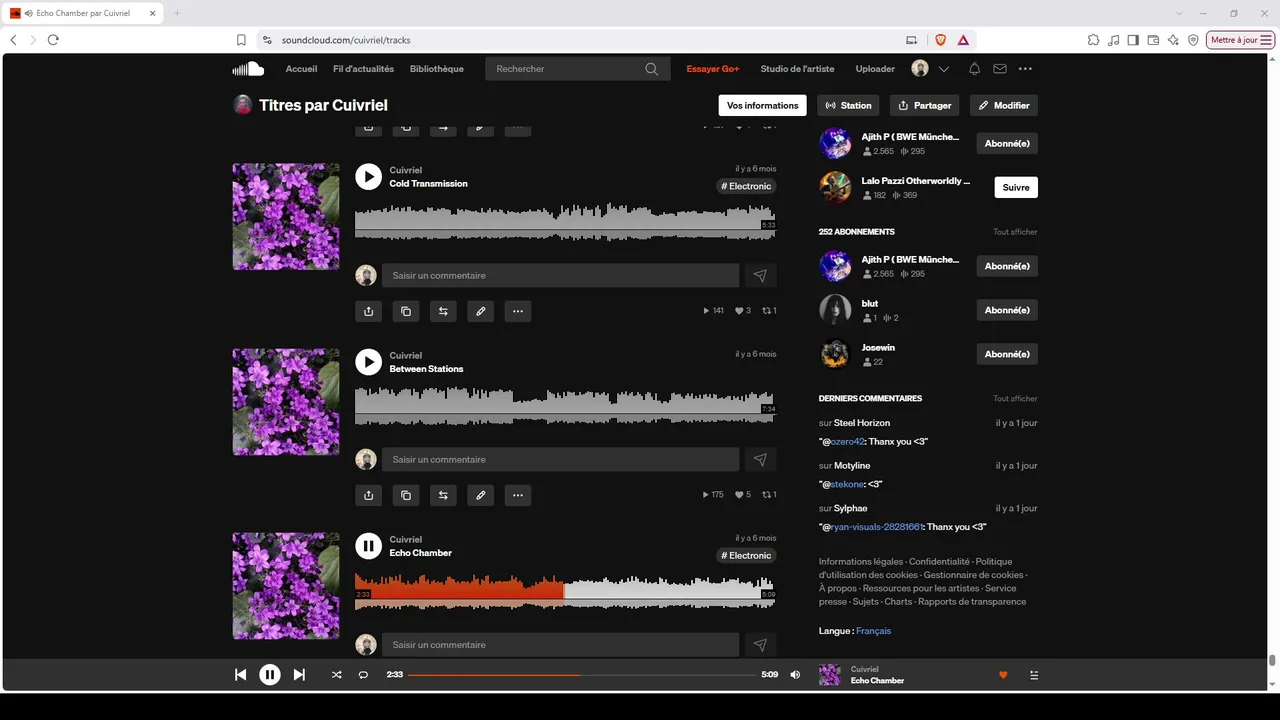Open the browser extensions puzzle icon

coord(1093,40)
